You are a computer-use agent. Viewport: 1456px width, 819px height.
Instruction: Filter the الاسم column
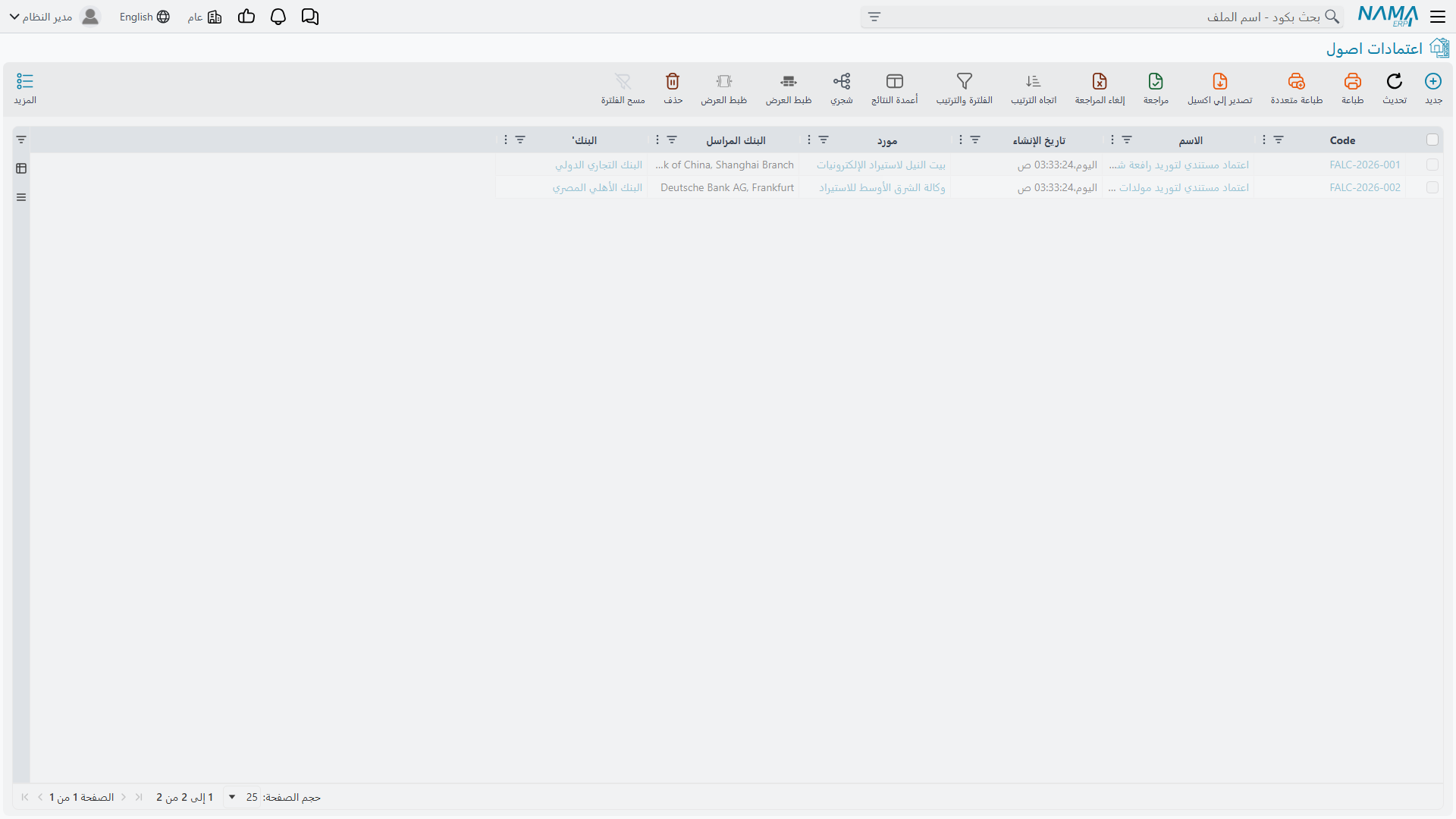pyautogui.click(x=1127, y=140)
